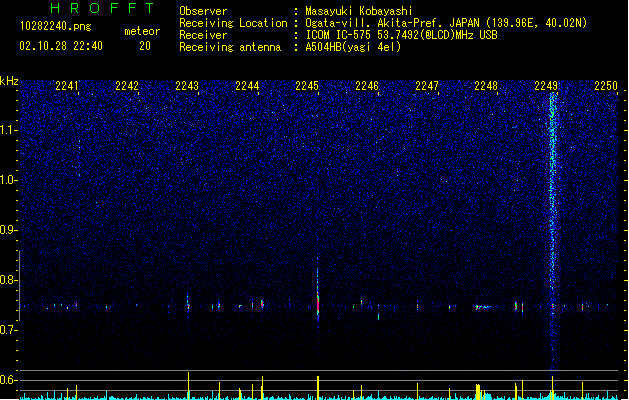Click the meteor label
The image size is (629, 400).
142,31
